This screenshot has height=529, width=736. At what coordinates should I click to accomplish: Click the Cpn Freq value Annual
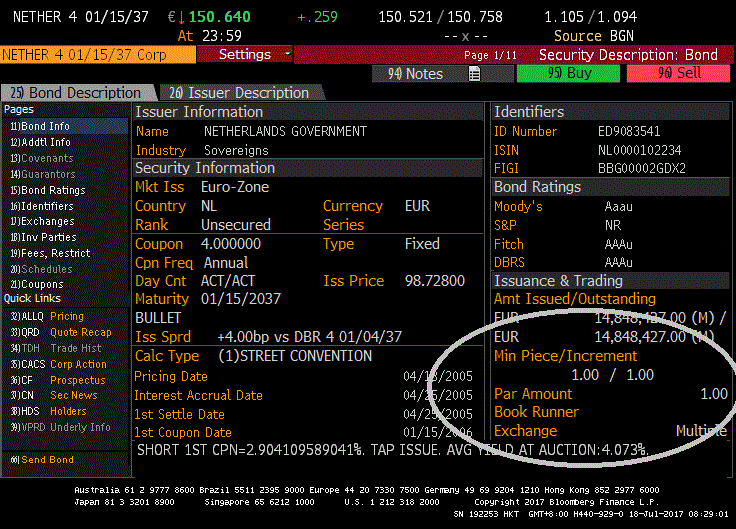coord(226,262)
